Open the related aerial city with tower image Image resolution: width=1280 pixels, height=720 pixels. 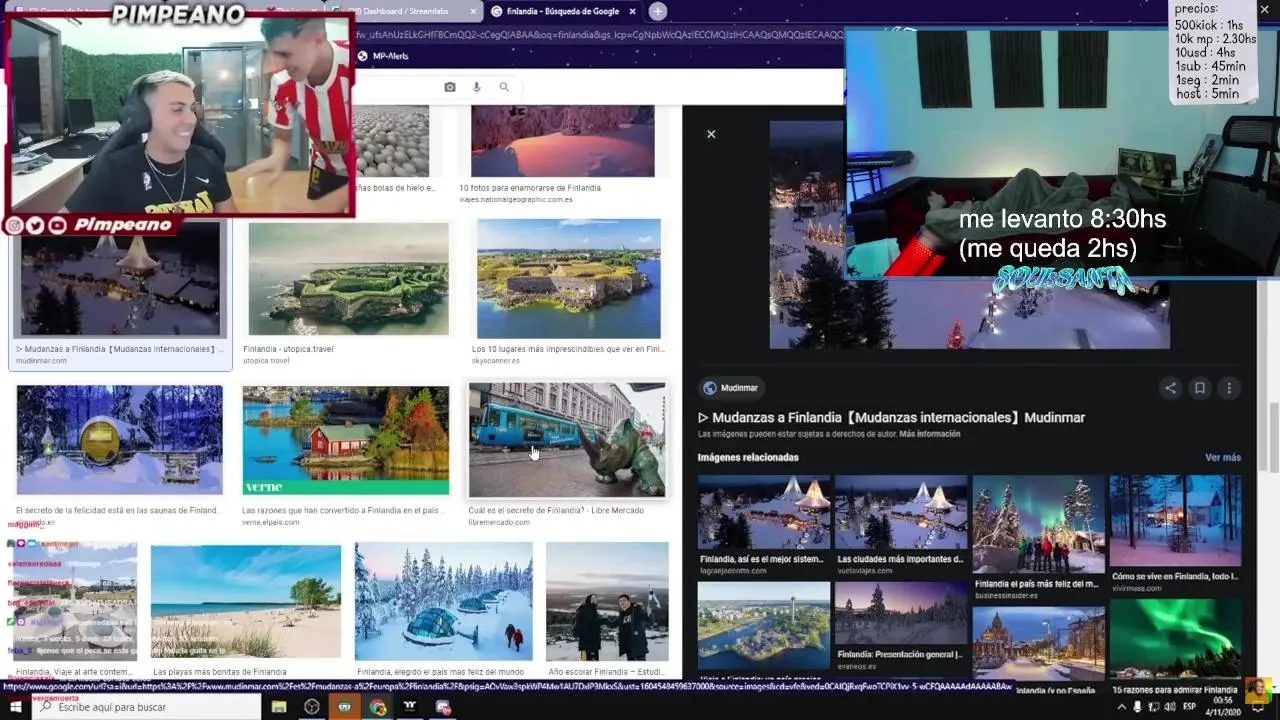tap(764, 625)
